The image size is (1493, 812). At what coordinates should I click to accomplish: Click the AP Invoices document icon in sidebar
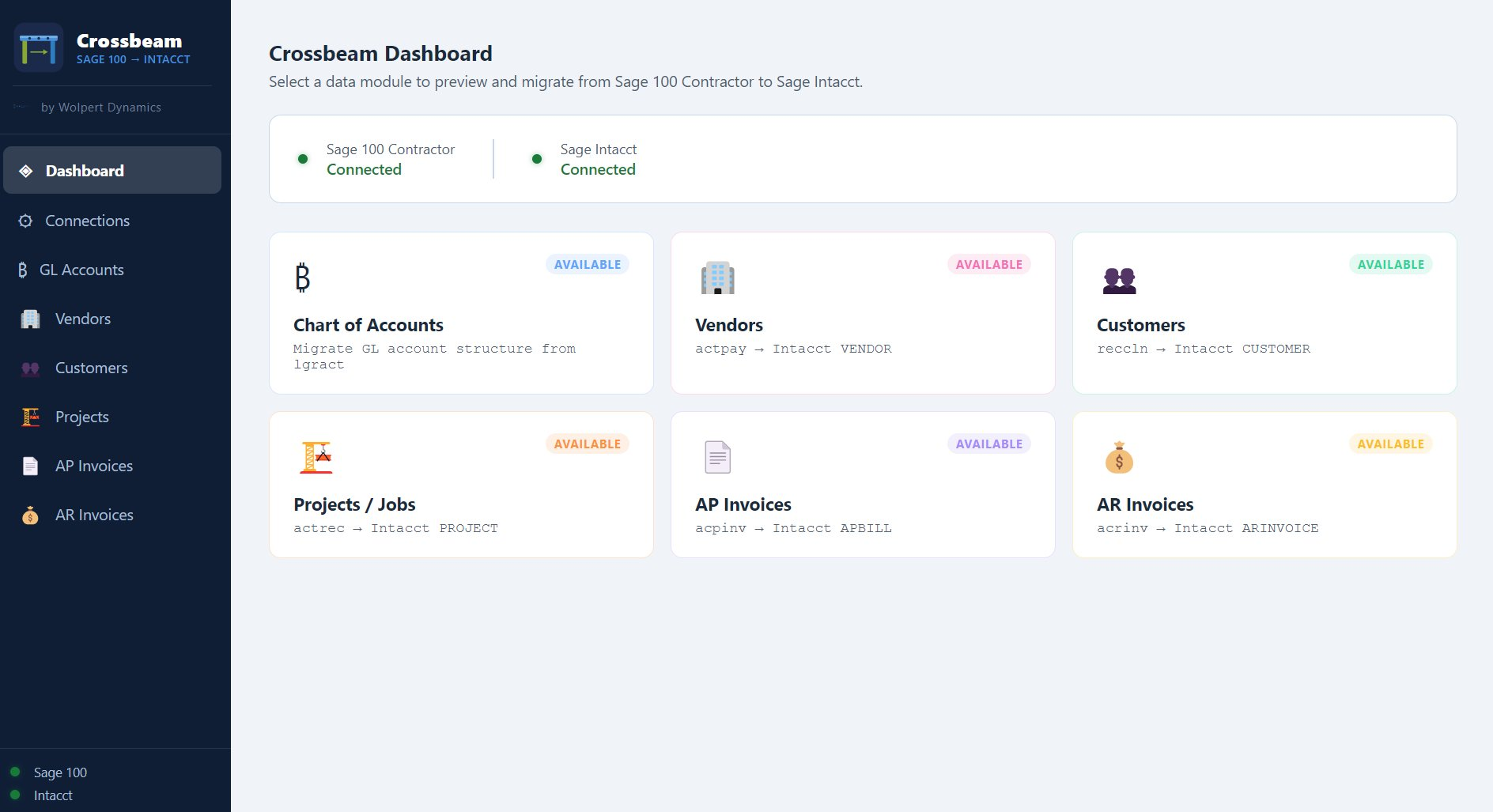[30, 466]
